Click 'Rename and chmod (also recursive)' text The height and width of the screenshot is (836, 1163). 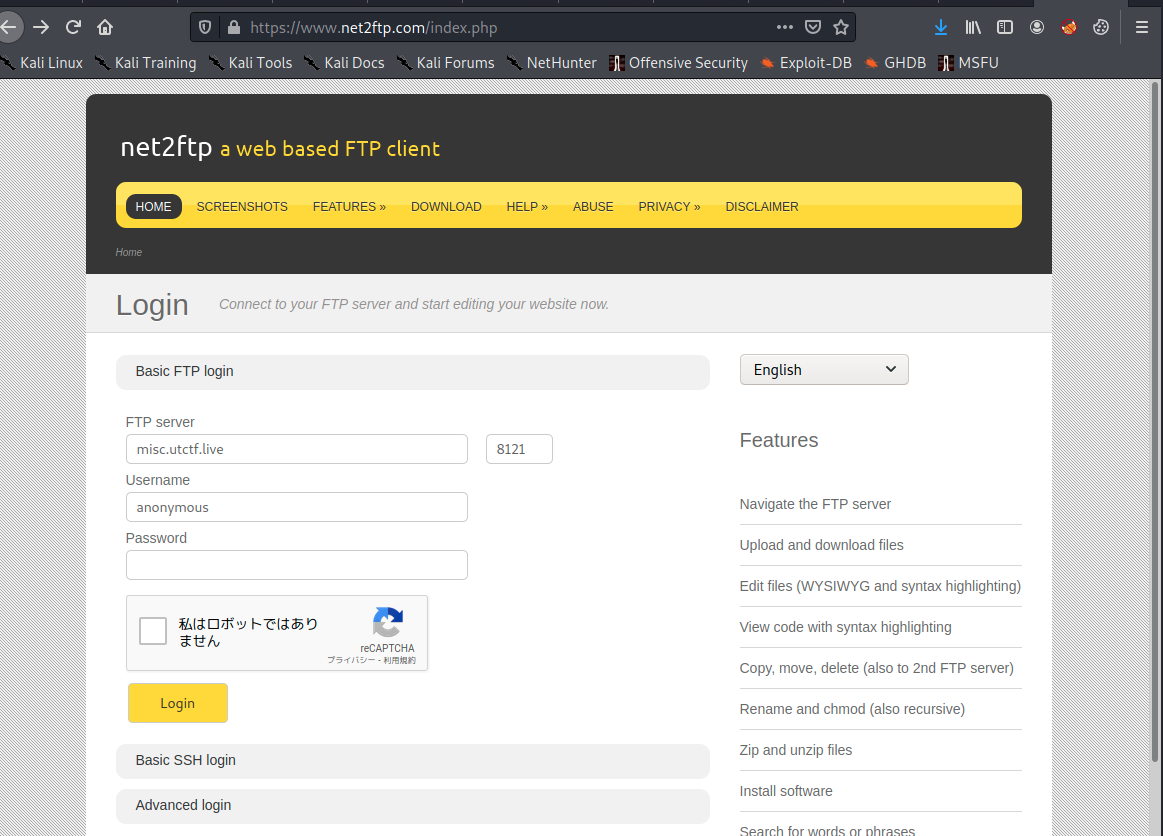(851, 709)
